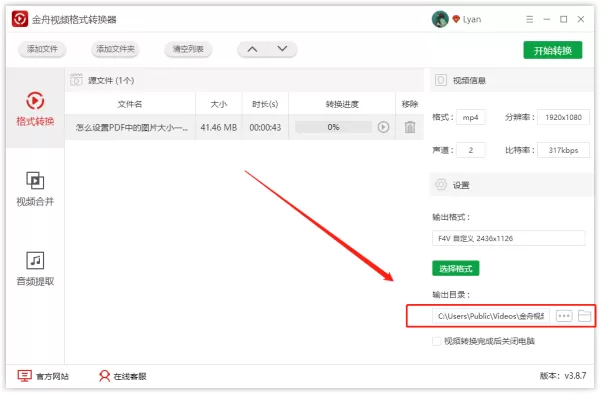Click the 输出目录 path field
Image resolution: width=600 pixels, height=394 pixels.
(491, 316)
